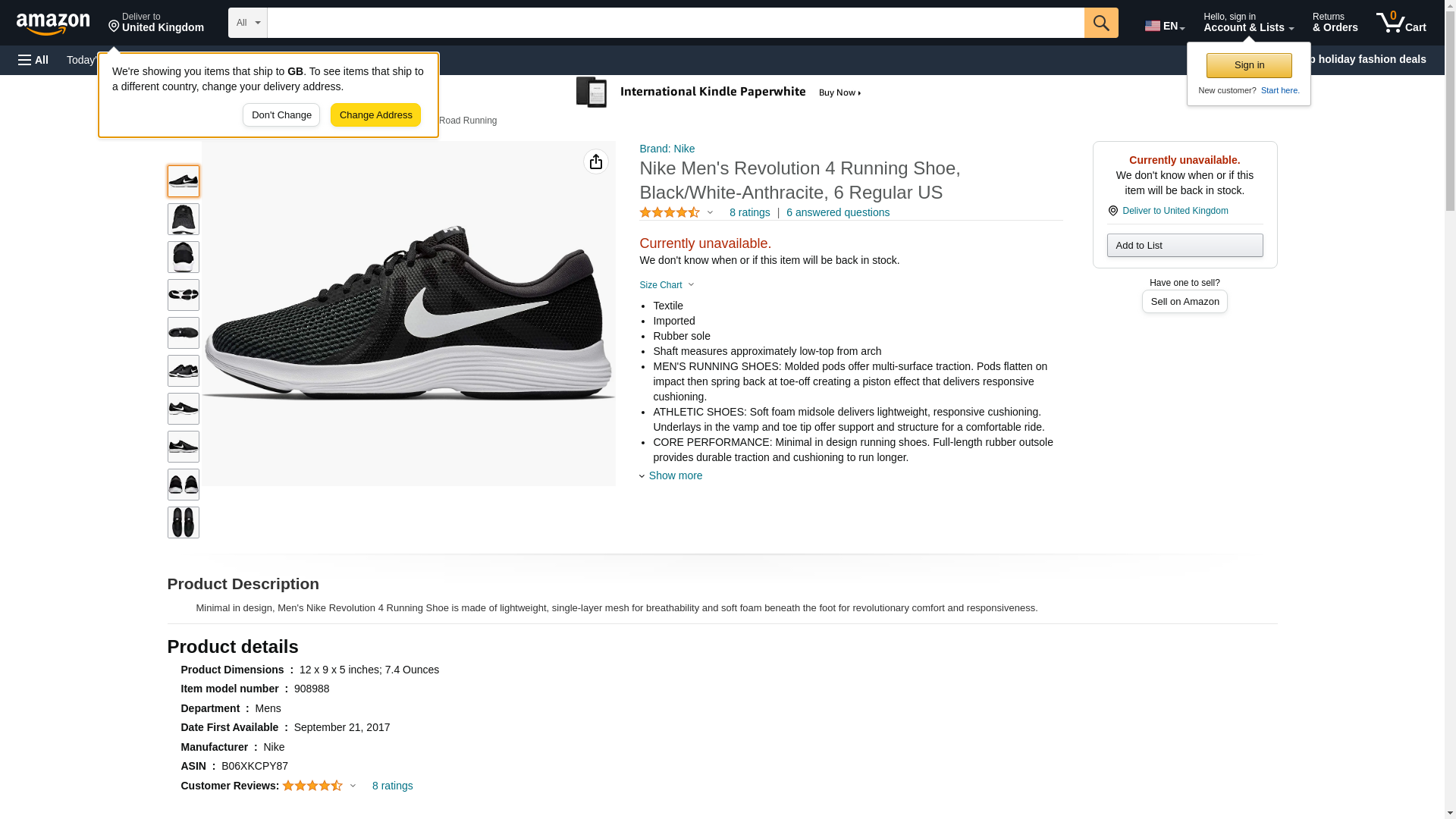
Task: Open Returns & Orders
Action: (1335, 23)
